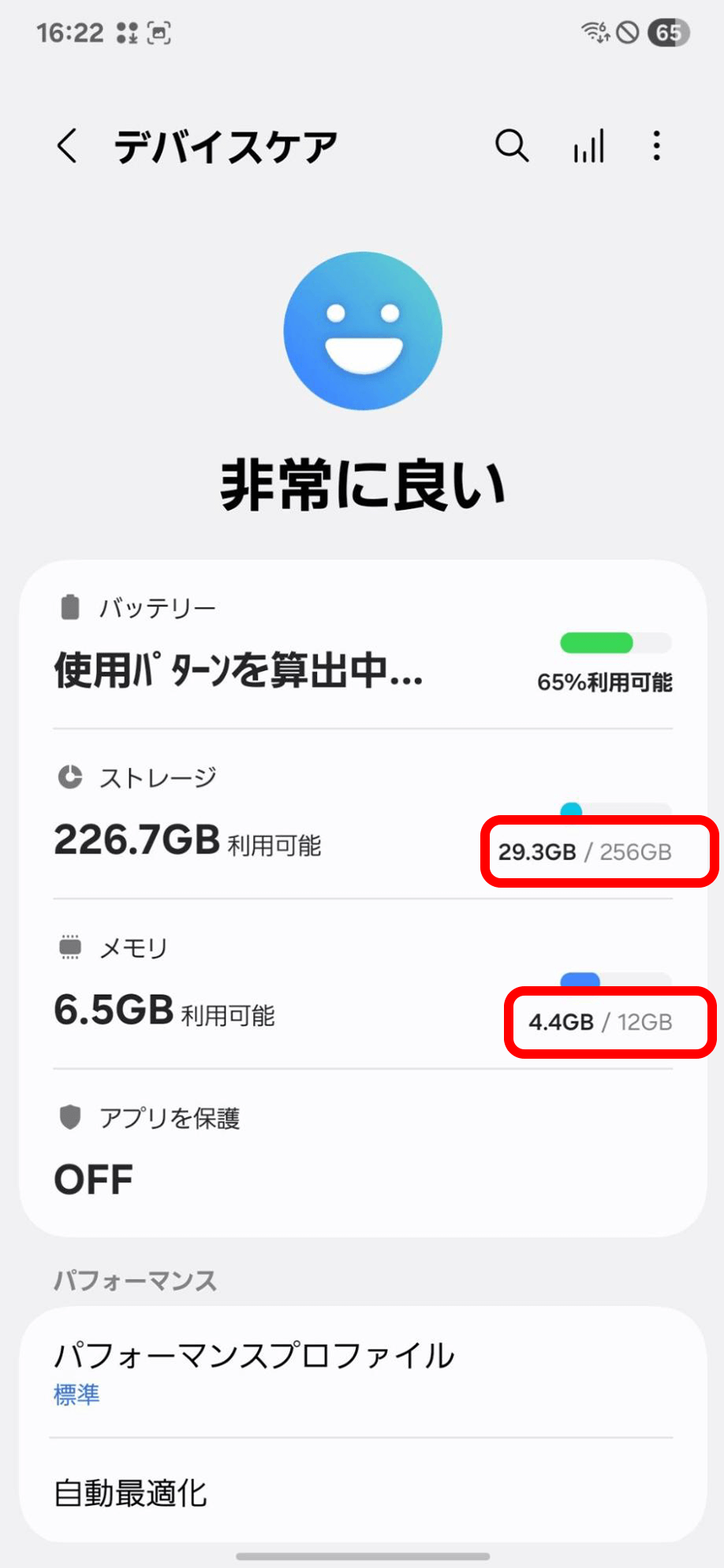The height and width of the screenshot is (1568, 724).
Task: Open the three-dot more options menu
Action: pos(656,147)
